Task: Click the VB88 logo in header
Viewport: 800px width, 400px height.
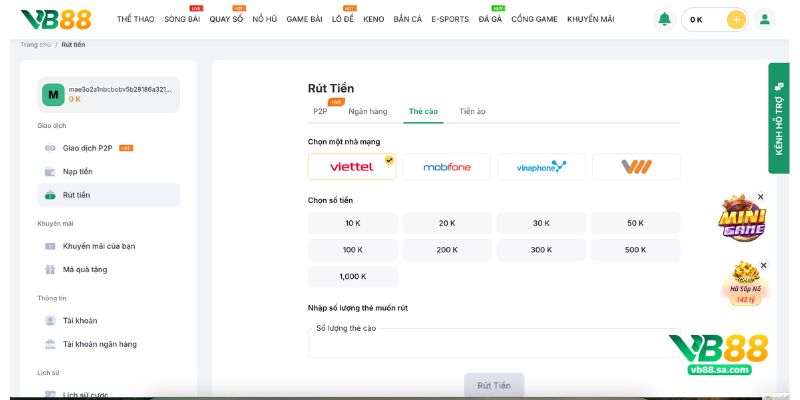Action: pyautogui.click(x=56, y=19)
